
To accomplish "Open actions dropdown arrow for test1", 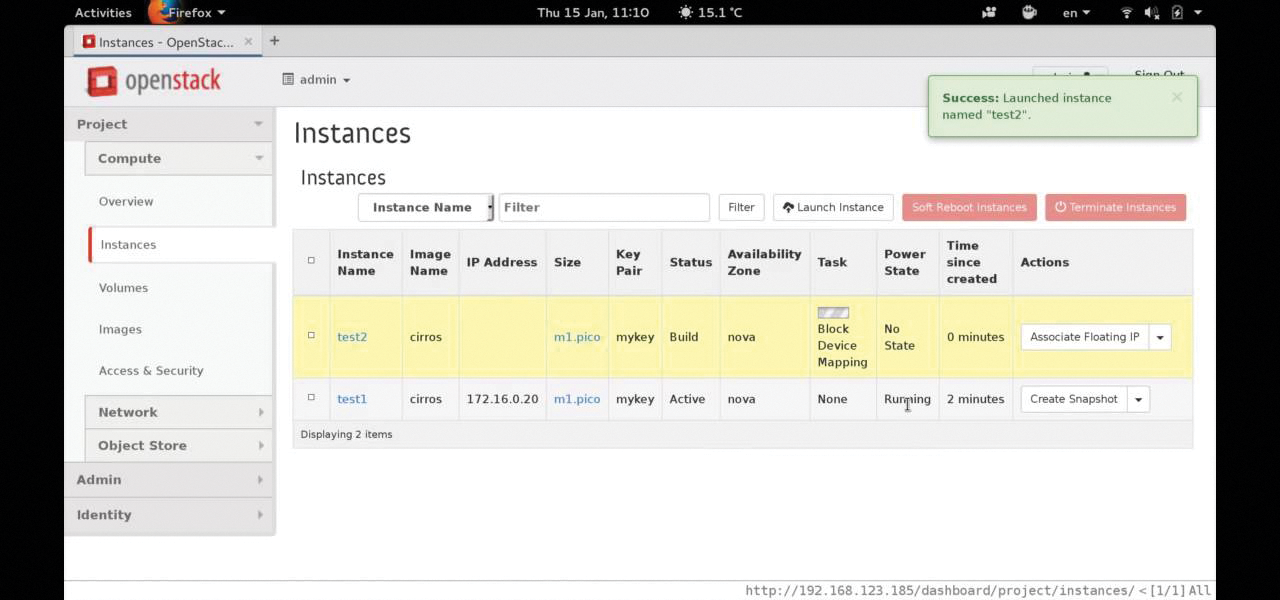I will click(x=1138, y=399).
